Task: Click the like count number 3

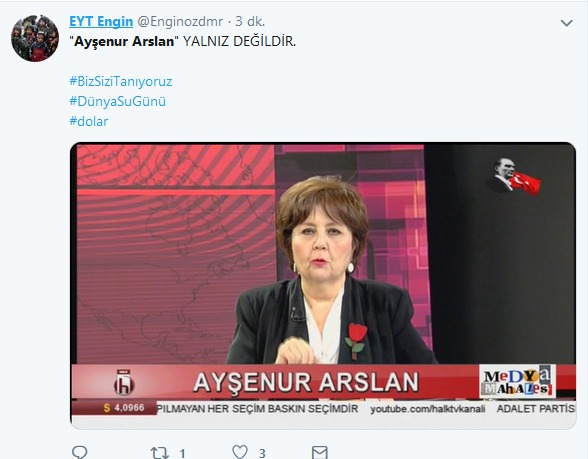Action: tap(262, 454)
